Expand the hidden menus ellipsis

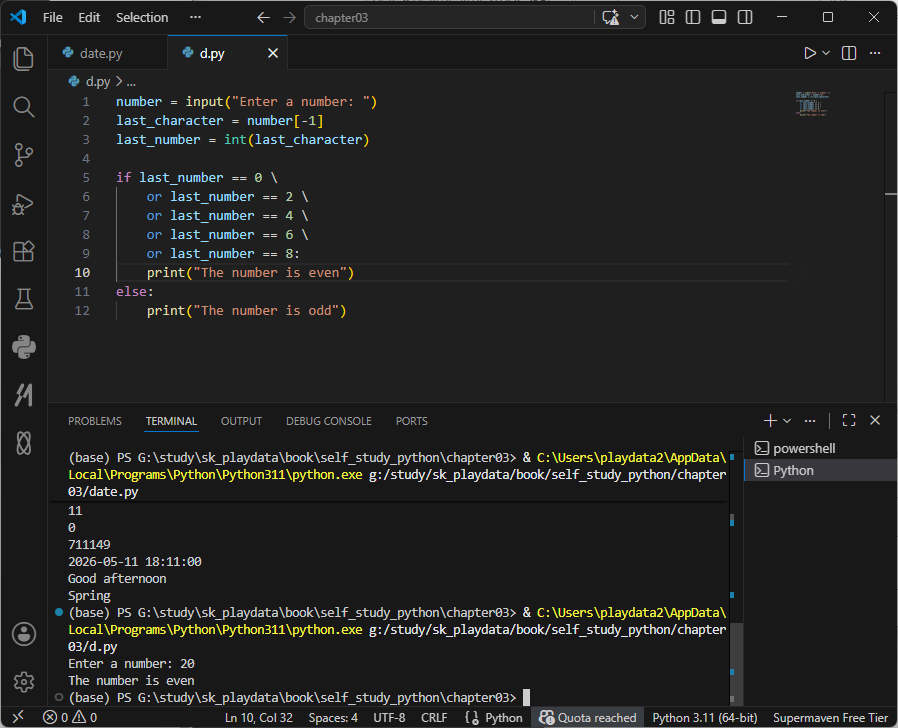[x=195, y=18]
